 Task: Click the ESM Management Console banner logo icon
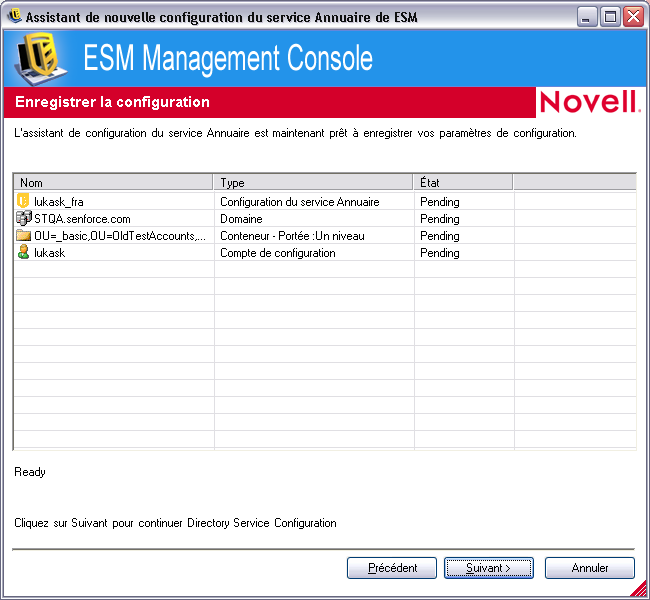tap(41, 58)
